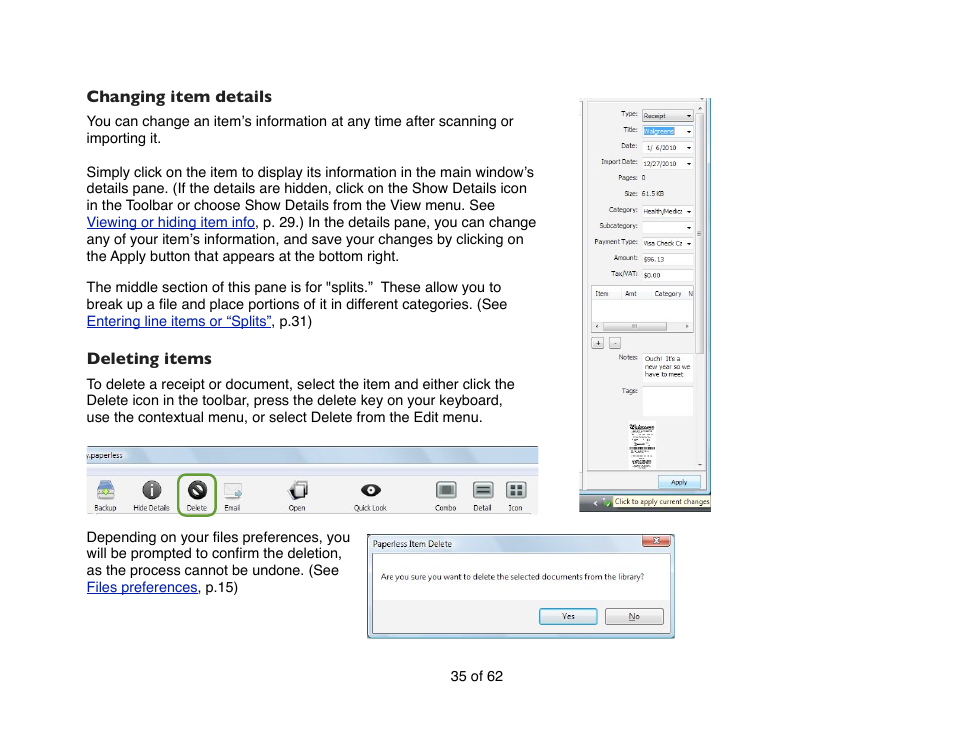Click the Walgreens receipt thumbnail
This screenshot has height=738, width=954.
point(642,446)
